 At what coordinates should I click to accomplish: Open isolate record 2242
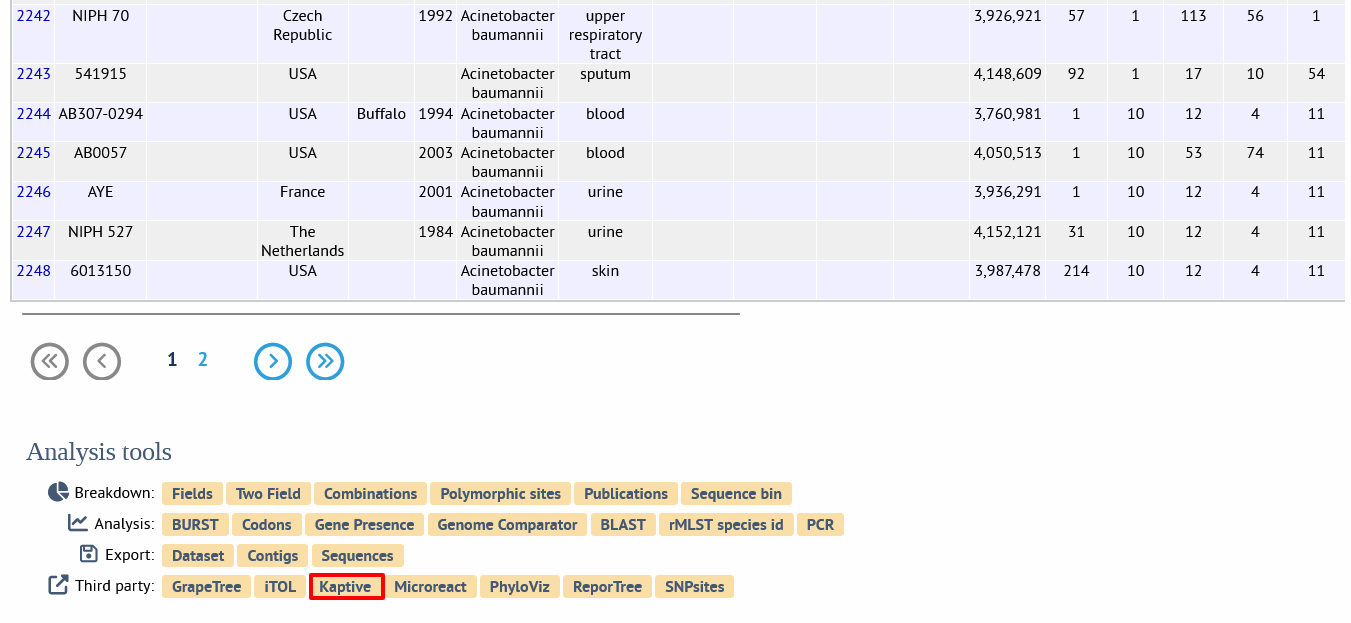[x=34, y=16]
